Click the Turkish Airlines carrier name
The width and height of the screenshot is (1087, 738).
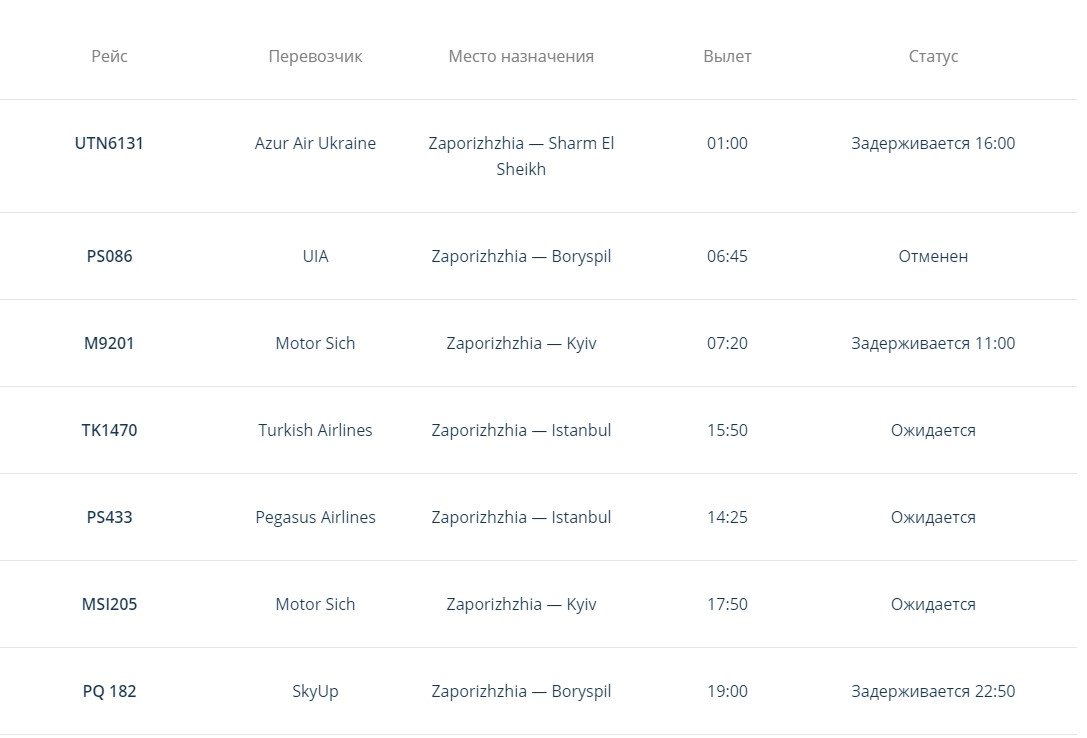pos(315,430)
